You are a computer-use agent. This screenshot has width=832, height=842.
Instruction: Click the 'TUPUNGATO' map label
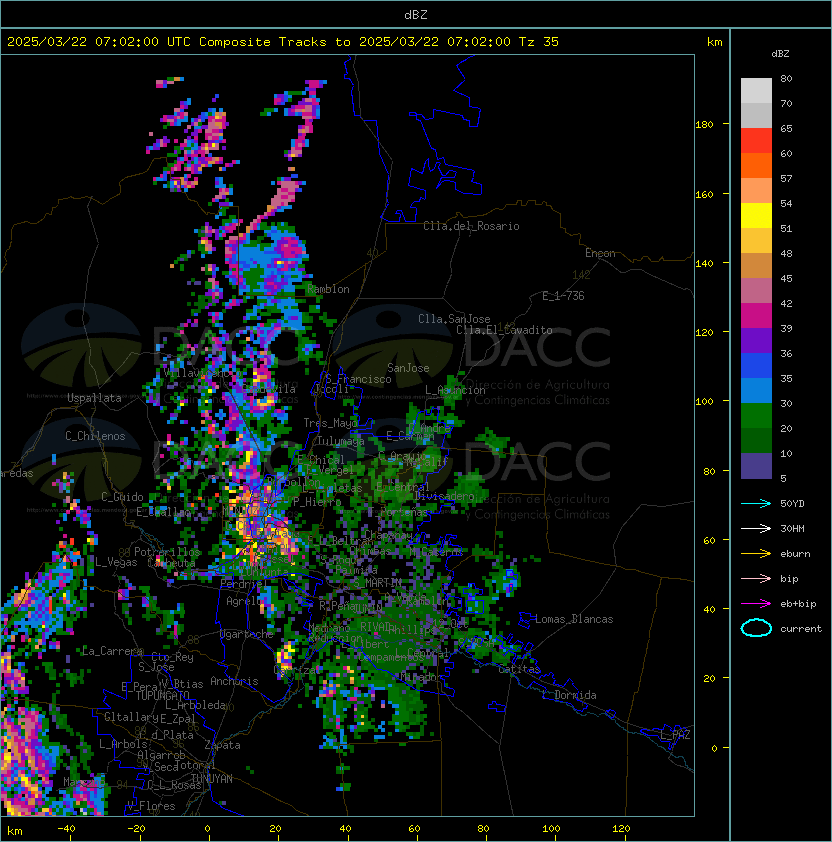pyautogui.click(x=163, y=696)
